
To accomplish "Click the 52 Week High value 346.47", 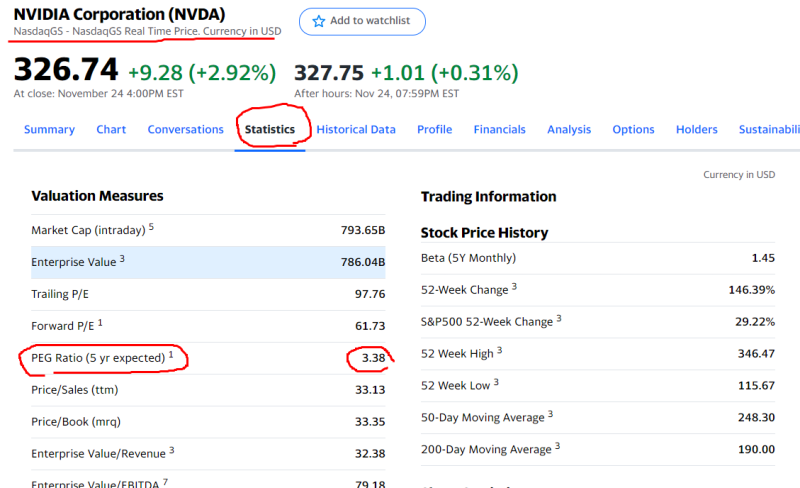I will 756,354.
